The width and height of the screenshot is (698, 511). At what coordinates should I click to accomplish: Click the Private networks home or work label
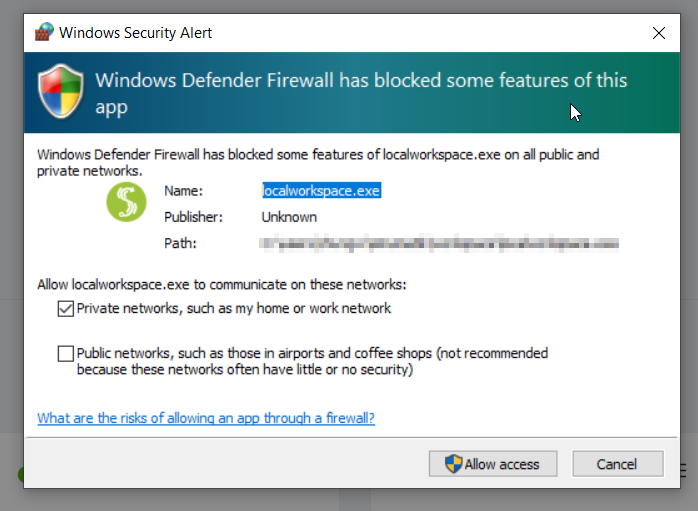tap(234, 308)
